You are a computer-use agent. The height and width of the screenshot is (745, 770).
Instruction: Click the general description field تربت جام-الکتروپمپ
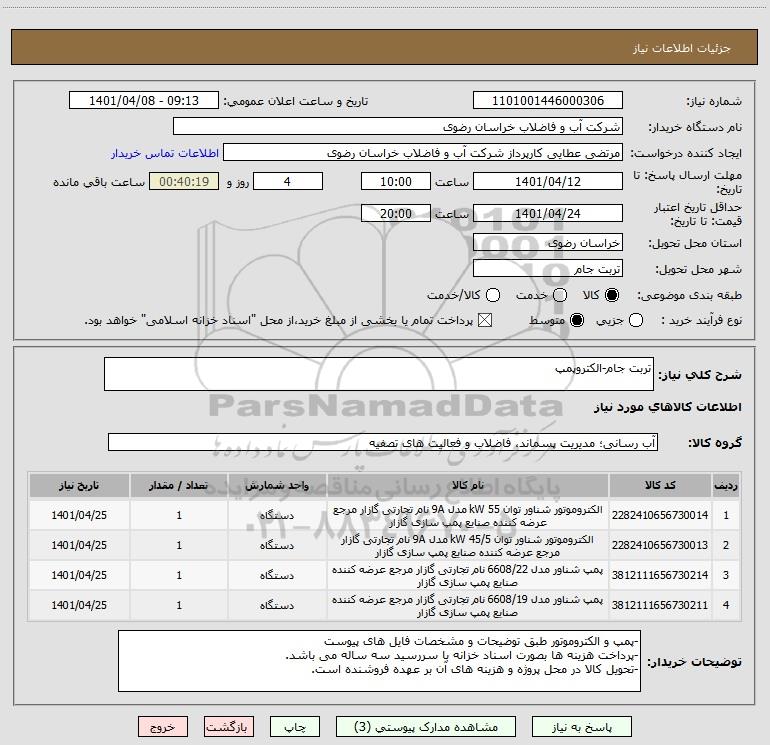point(379,374)
